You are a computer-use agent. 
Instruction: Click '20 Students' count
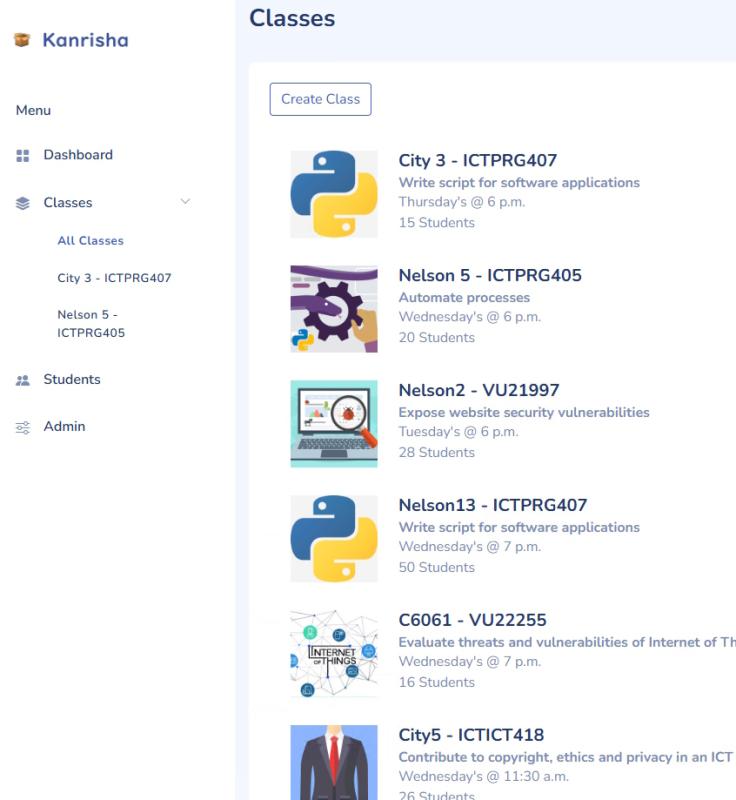[x=437, y=337]
